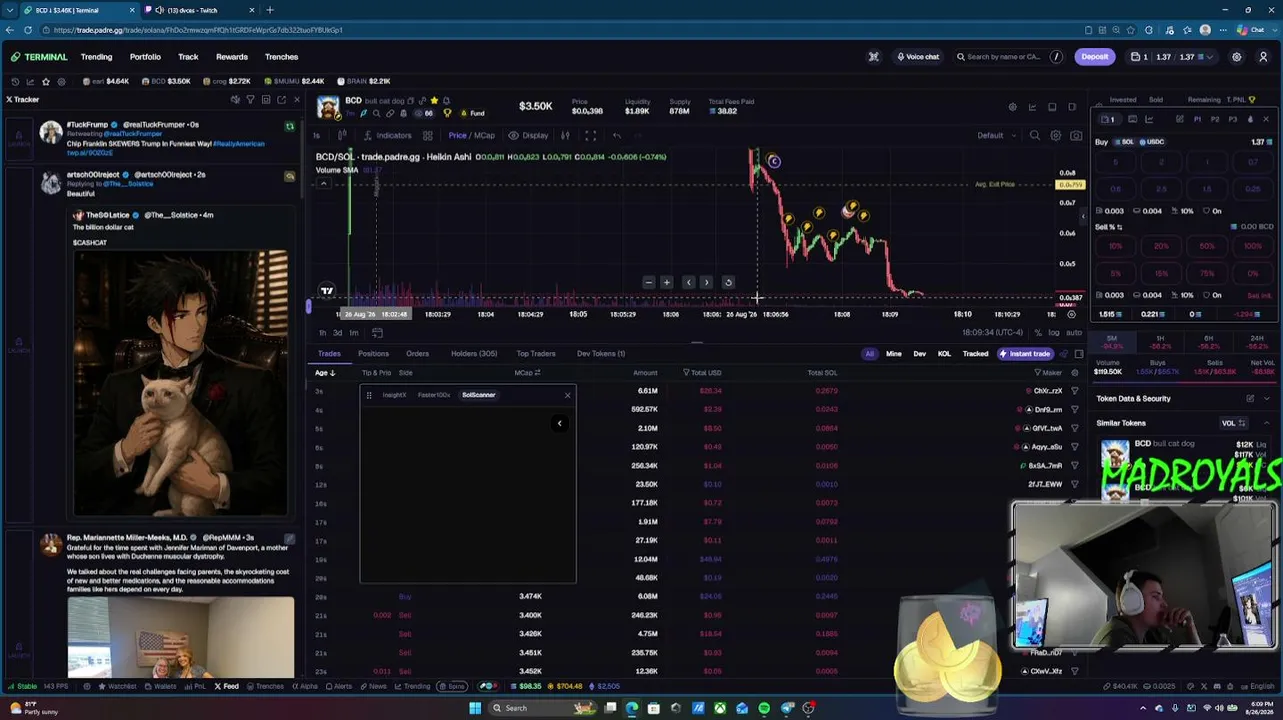Shift the chart view right with the arrow
This screenshot has height=720, width=1283.
click(706, 282)
